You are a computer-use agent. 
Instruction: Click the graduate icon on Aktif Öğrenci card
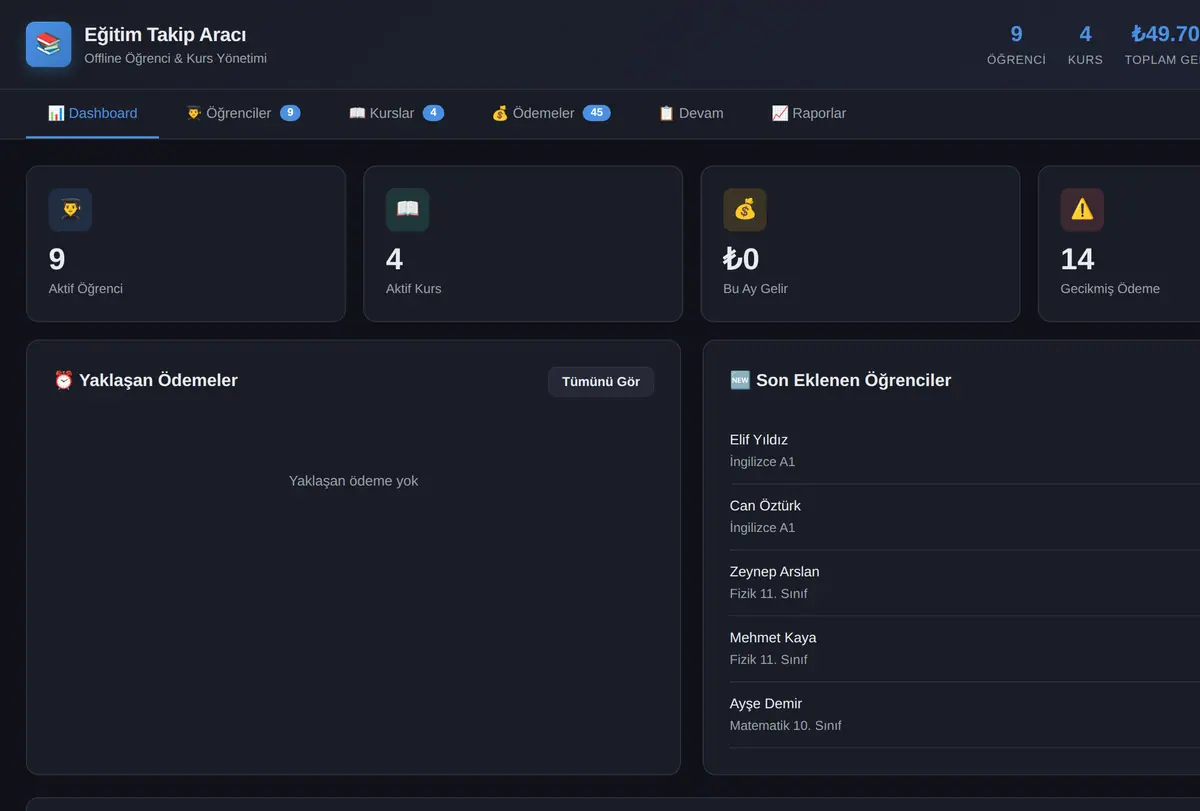[70, 210]
